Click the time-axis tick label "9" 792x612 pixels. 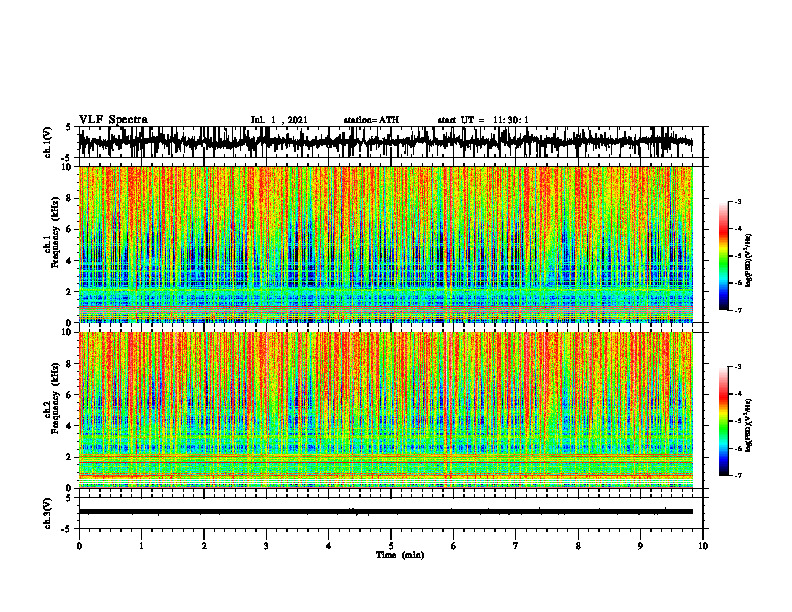pos(640,546)
